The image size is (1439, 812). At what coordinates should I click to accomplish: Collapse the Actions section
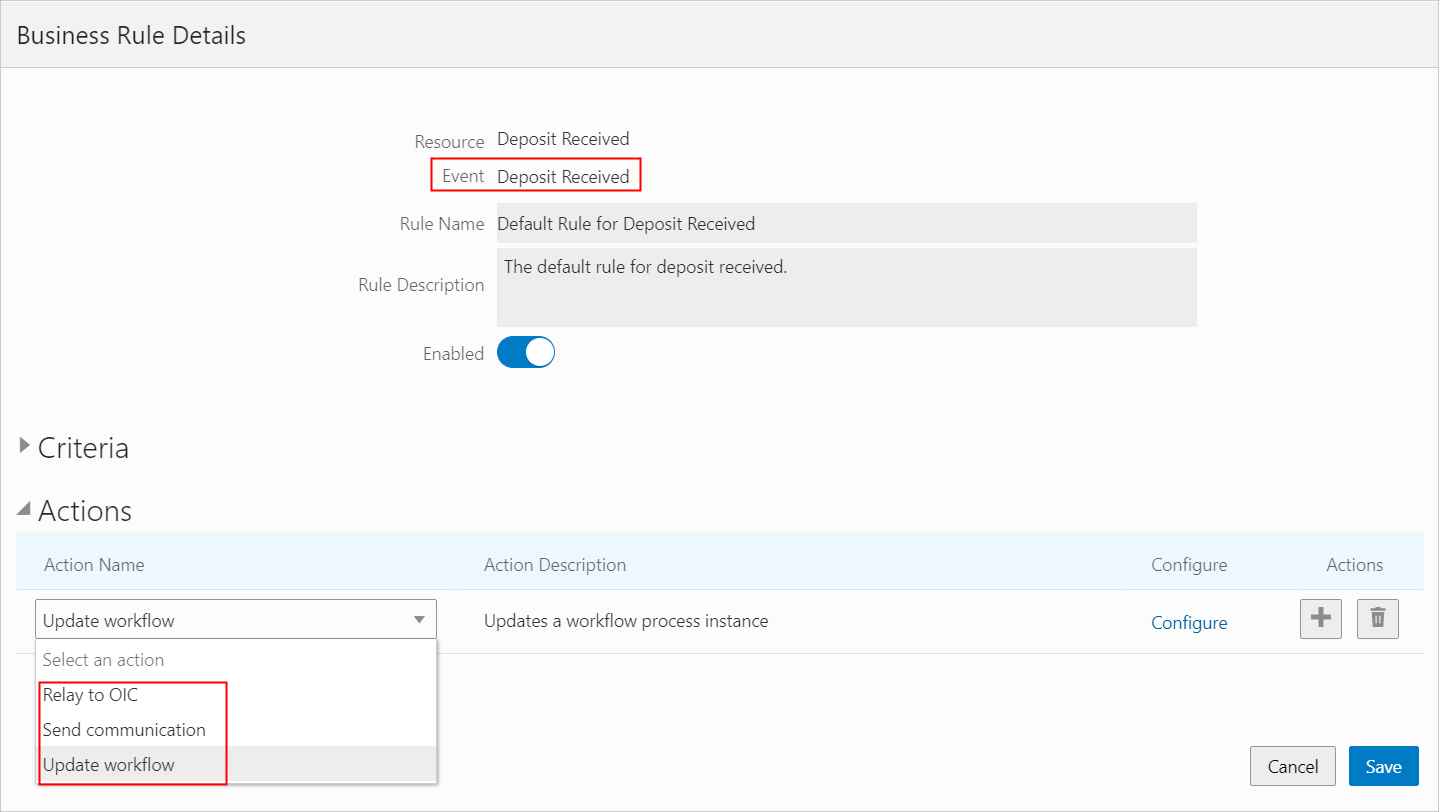[25, 510]
